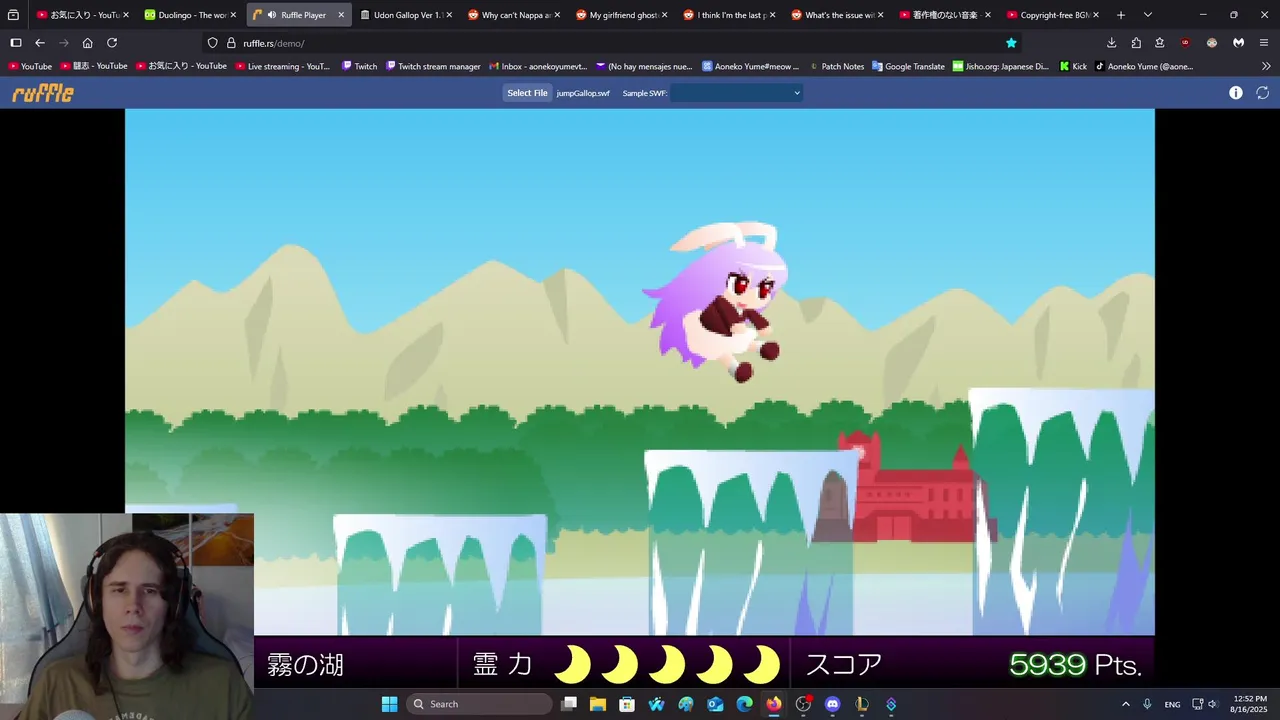
Task: Open the Inbox Gmail bookmark
Action: pos(538,66)
